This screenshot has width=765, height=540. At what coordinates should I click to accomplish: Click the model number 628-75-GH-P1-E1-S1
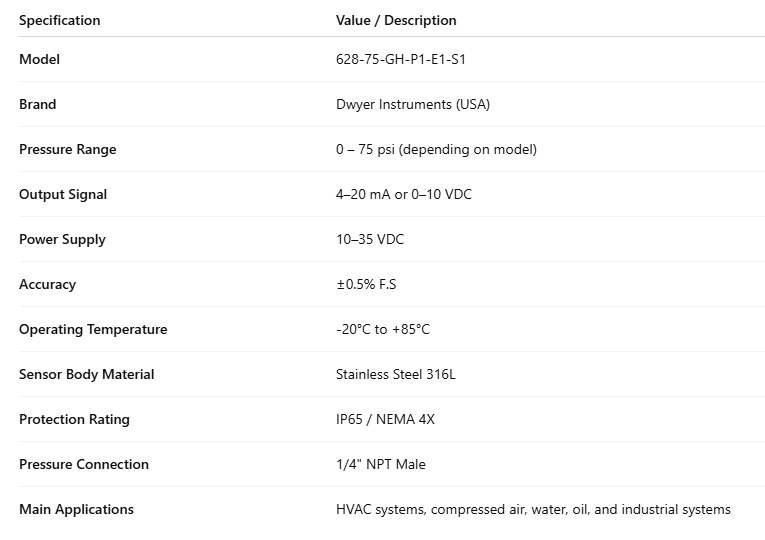click(x=401, y=59)
